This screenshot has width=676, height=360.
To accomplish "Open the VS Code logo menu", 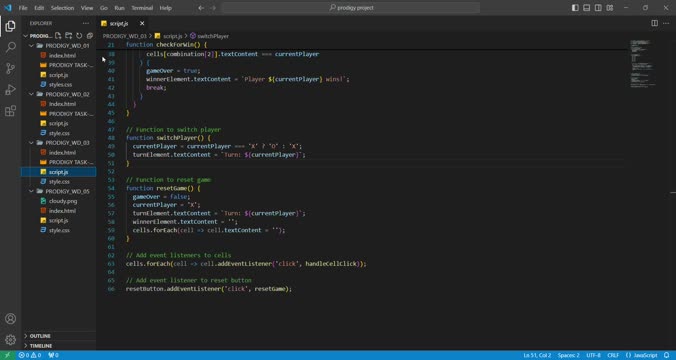I will pyautogui.click(x=8, y=8).
